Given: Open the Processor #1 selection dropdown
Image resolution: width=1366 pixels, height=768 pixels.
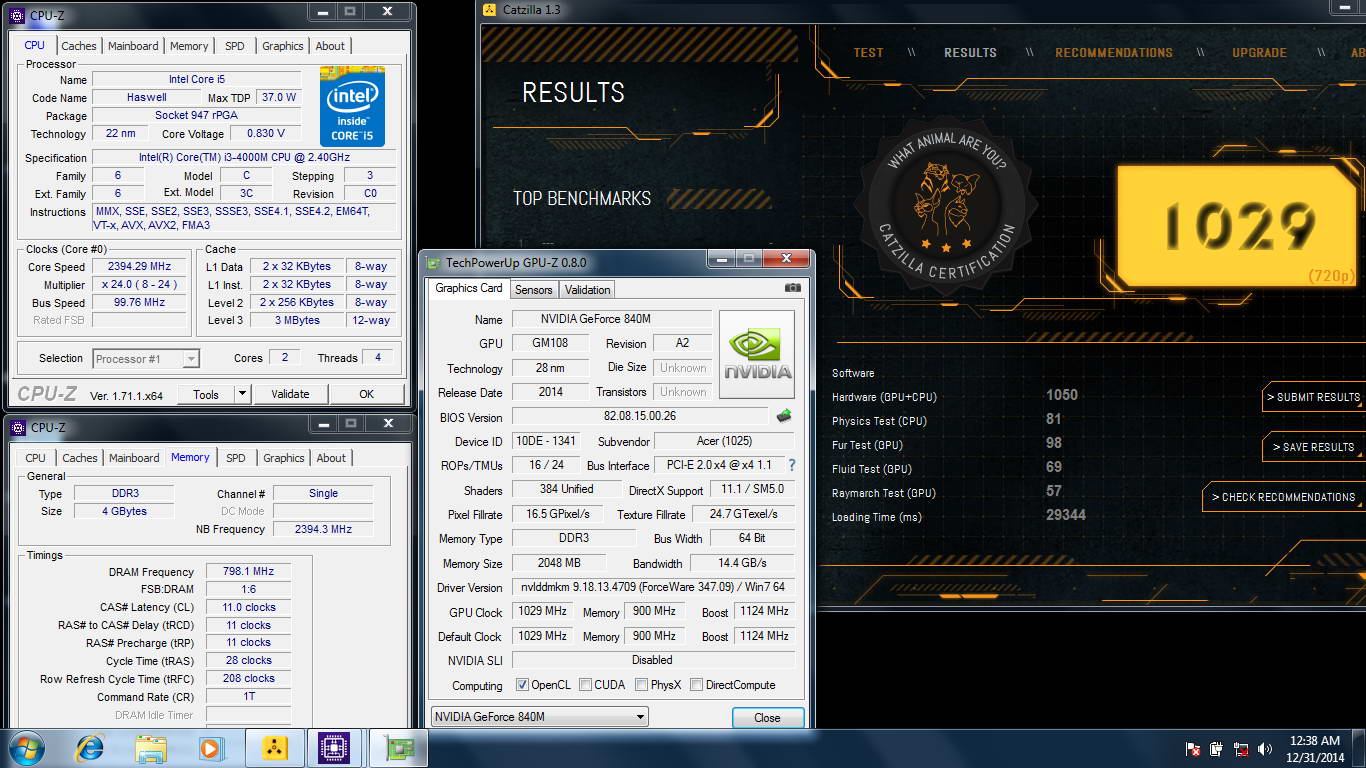Looking at the screenshot, I should tap(146, 359).
